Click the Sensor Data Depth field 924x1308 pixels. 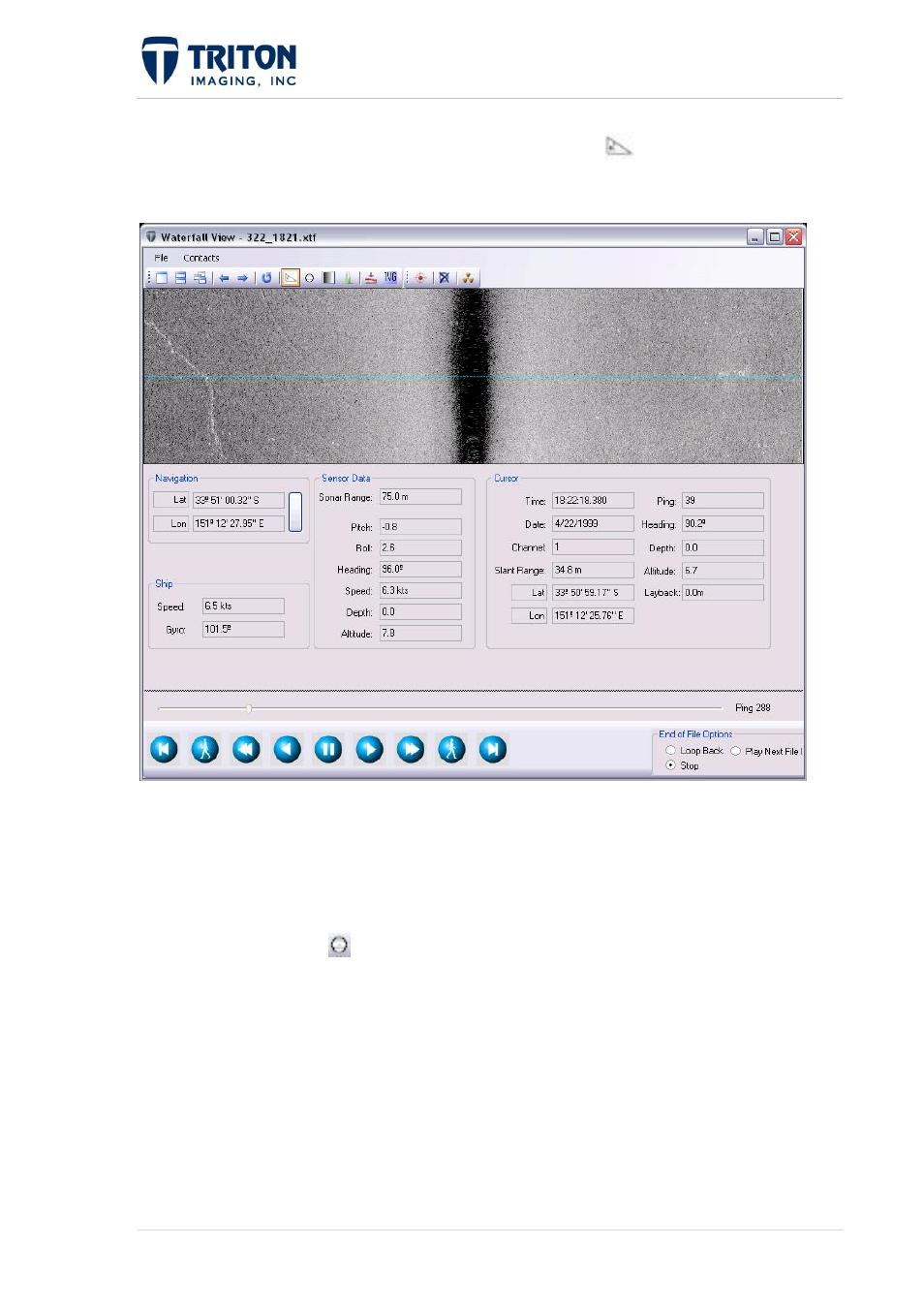[x=420, y=612]
